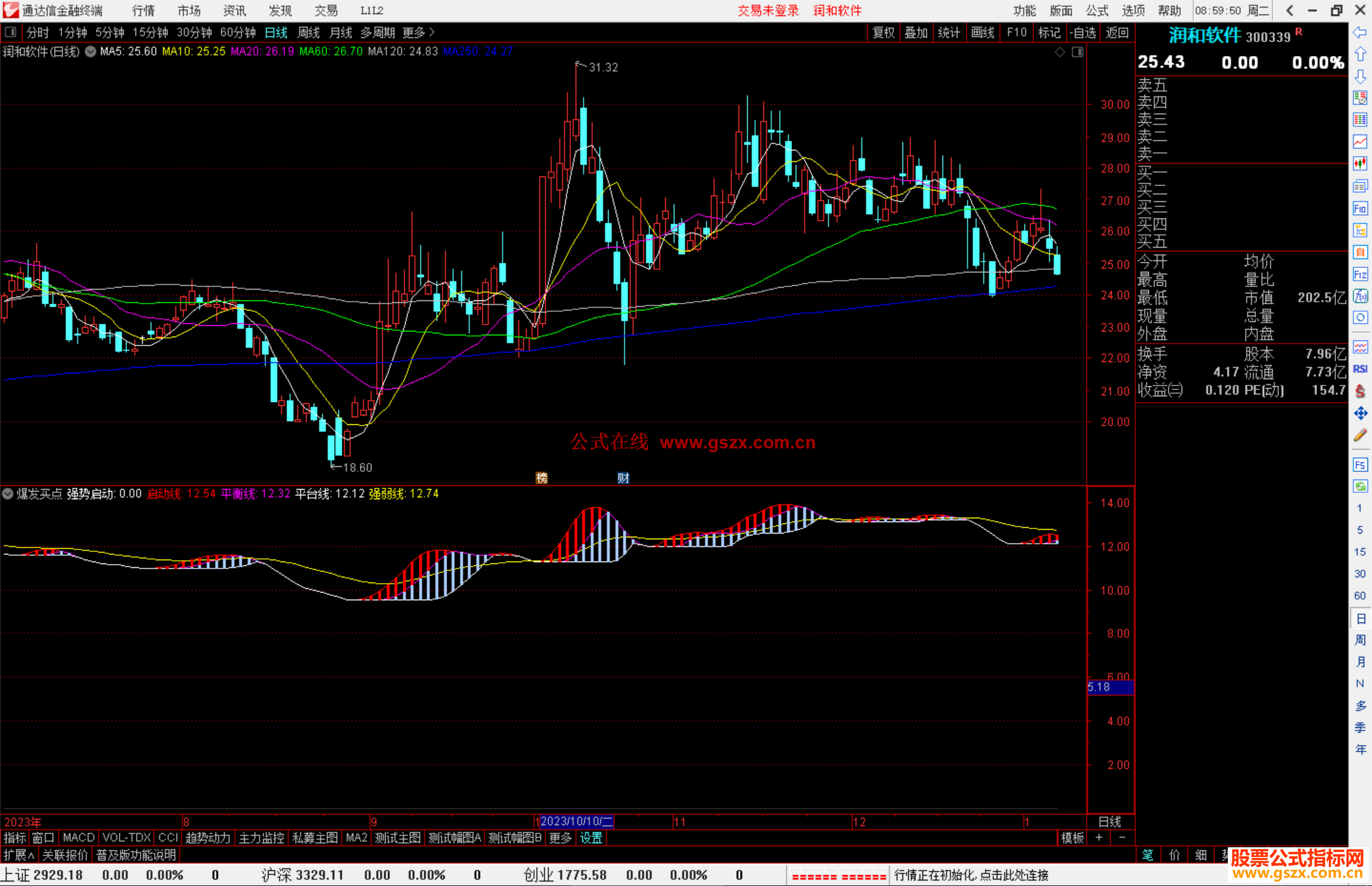Click the blue left arrow icon in sidebar
This screenshot has height=886, width=1372.
coord(1360,32)
